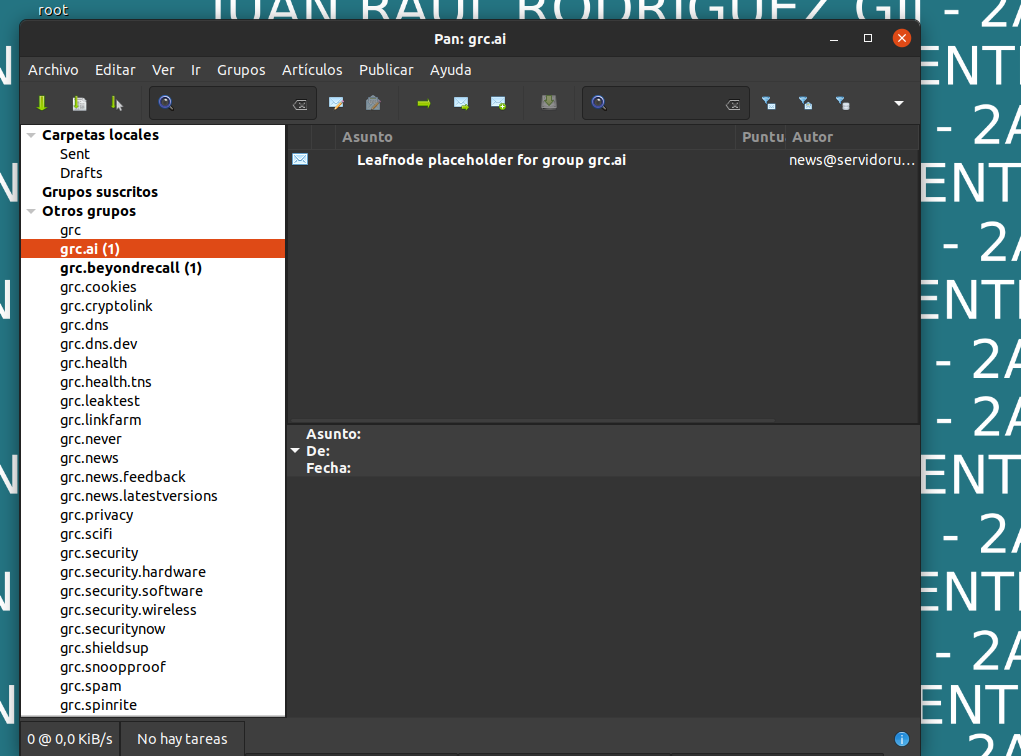Select the grc.linkfarm group
The width and height of the screenshot is (1021, 756).
tap(101, 419)
